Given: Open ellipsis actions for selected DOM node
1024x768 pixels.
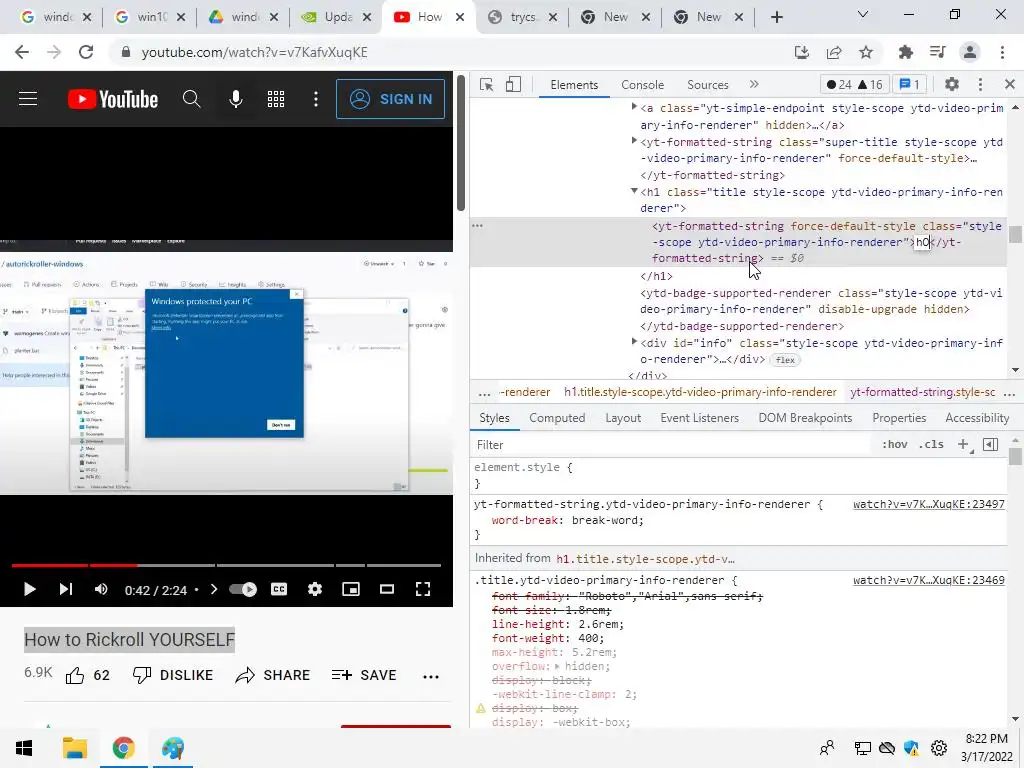Looking at the screenshot, I should point(477,225).
